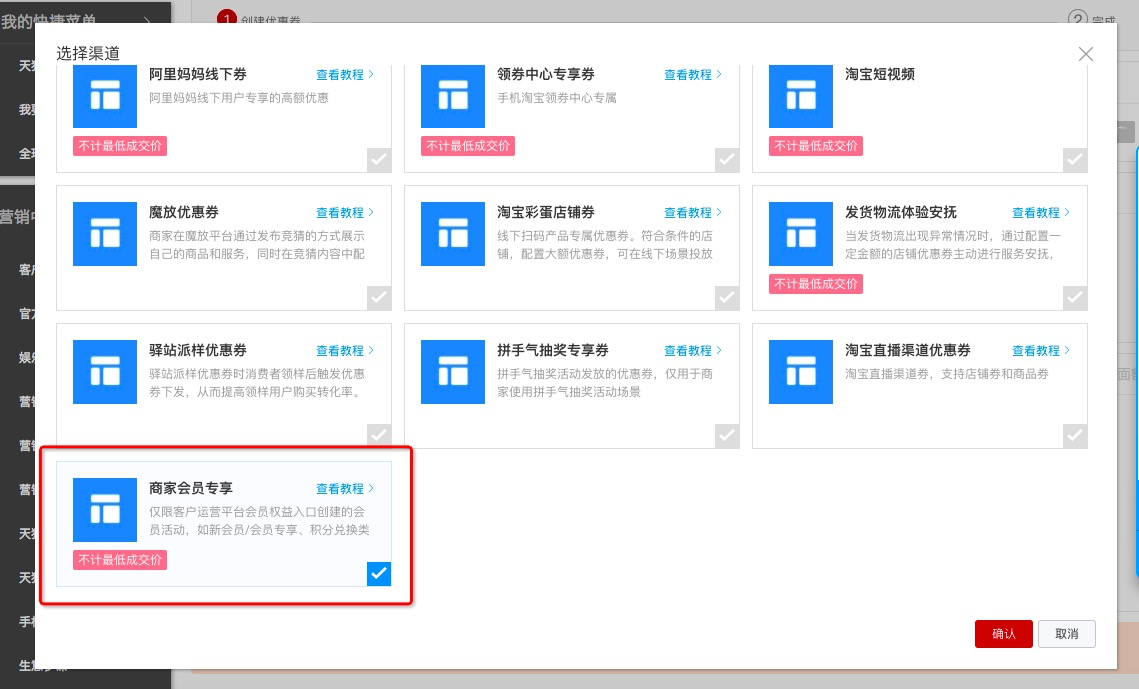Open 查看教程 for 领券中心专享券
Screen dimensions: 1139x689
coord(693,75)
